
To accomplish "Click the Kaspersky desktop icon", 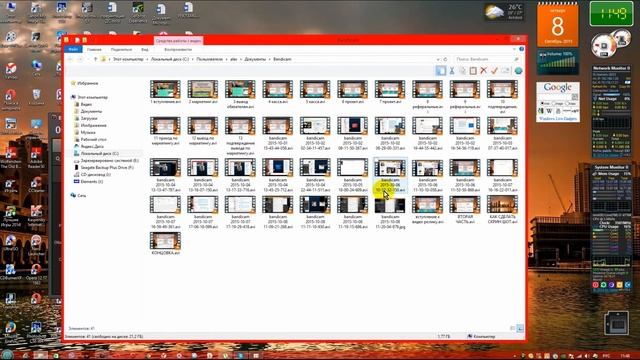I will tap(36, 216).
